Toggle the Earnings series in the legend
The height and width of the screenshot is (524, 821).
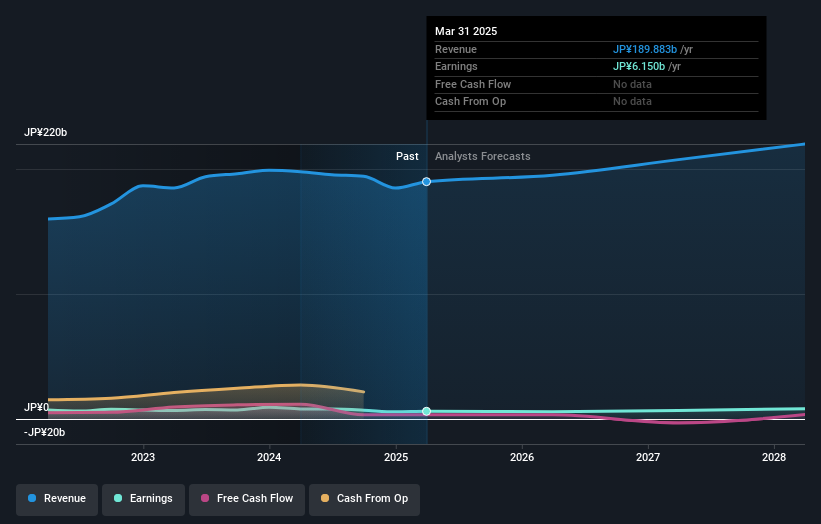pyautogui.click(x=143, y=498)
